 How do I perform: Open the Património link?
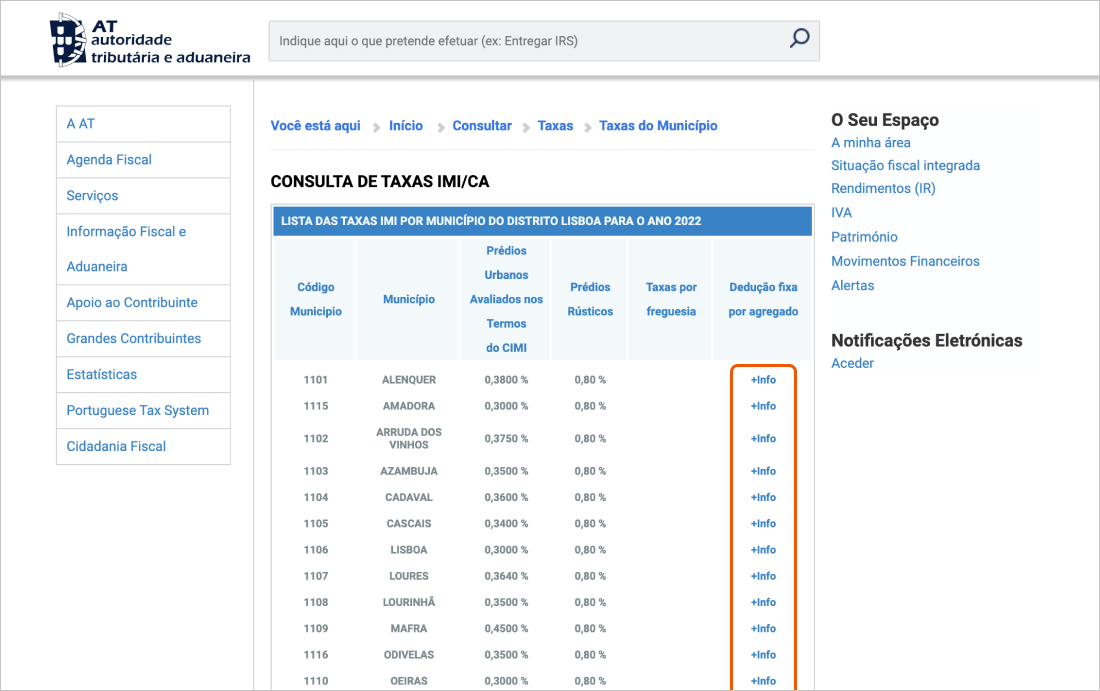click(864, 238)
